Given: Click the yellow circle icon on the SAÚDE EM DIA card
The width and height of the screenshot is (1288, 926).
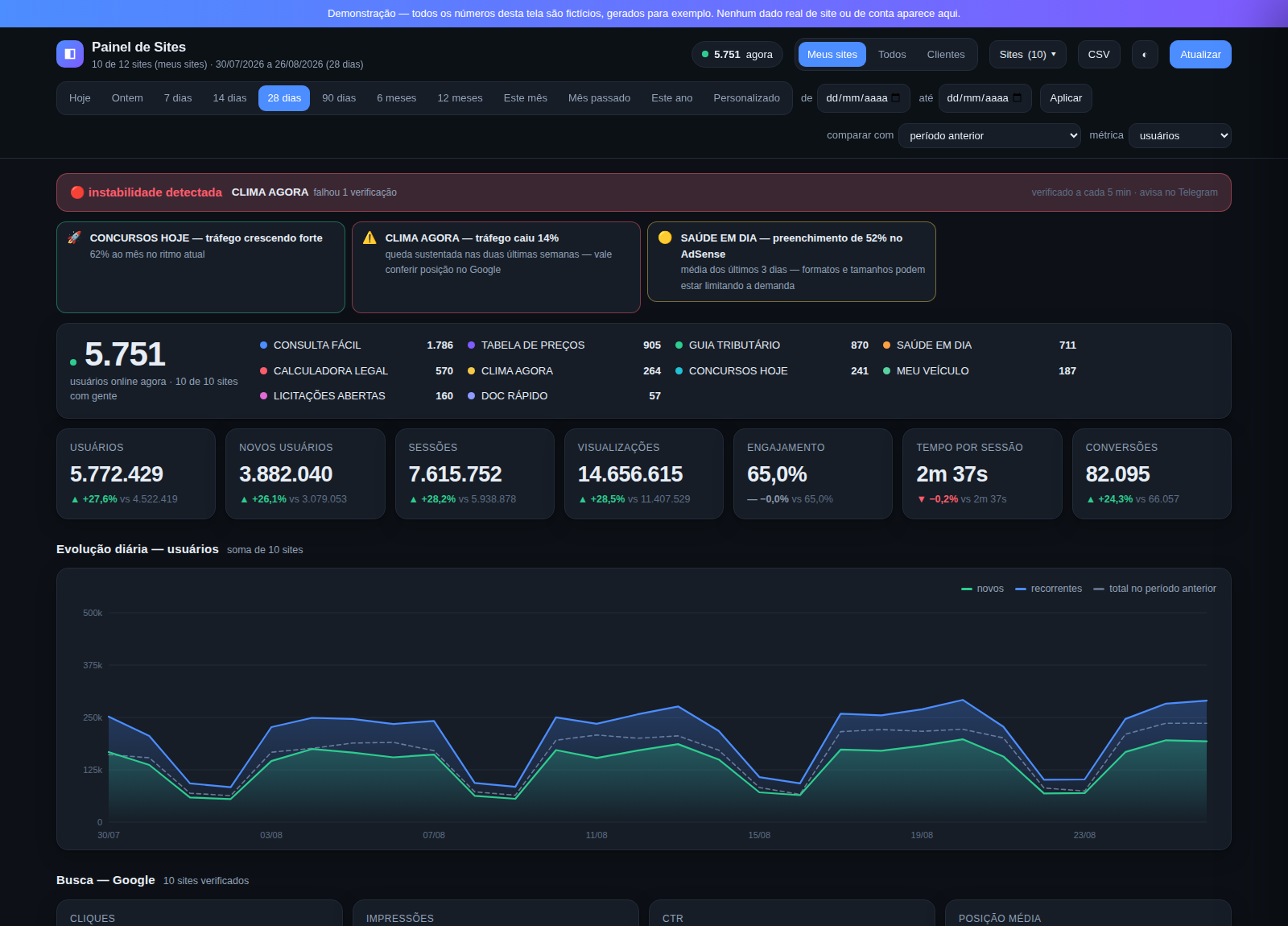Looking at the screenshot, I should tap(665, 238).
